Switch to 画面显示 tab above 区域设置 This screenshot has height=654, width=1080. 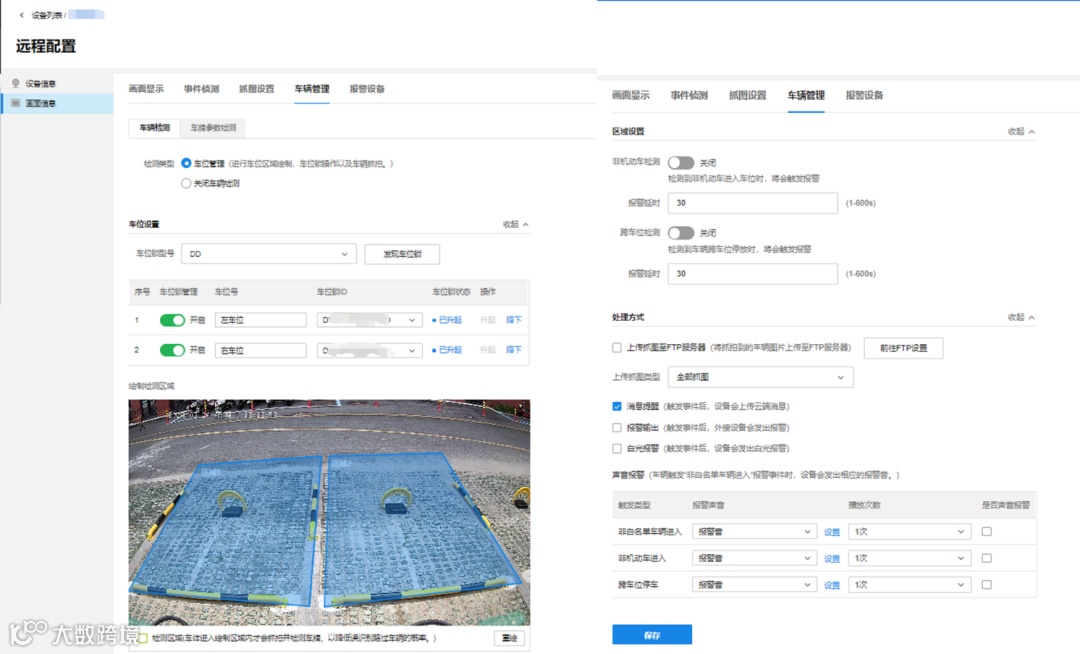[x=630, y=95]
